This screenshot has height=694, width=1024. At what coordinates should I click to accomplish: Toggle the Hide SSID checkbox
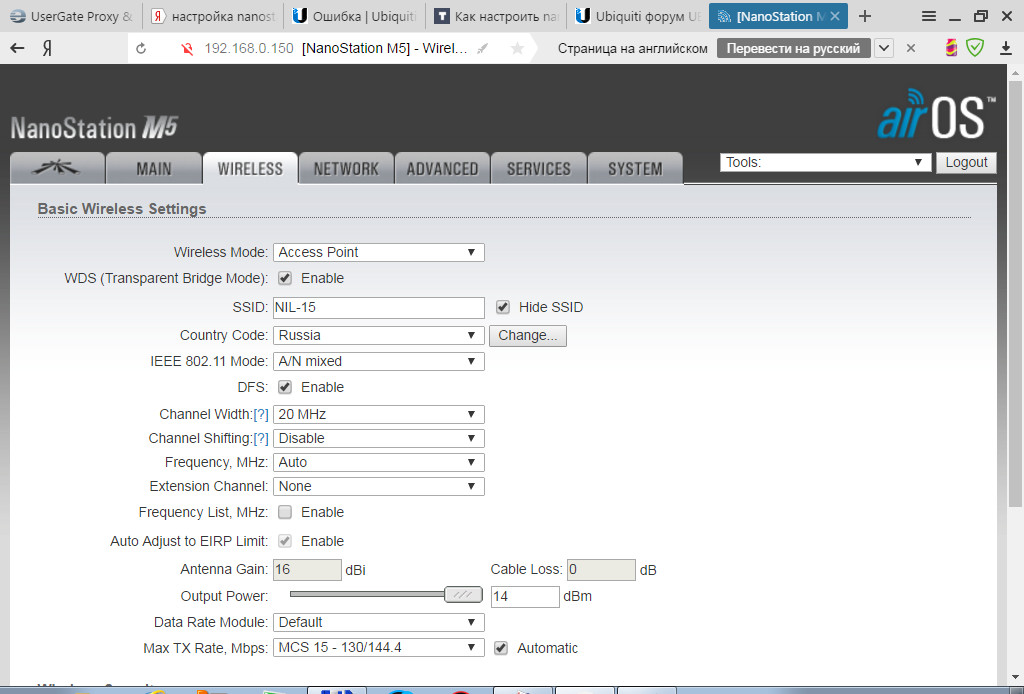pyautogui.click(x=503, y=307)
